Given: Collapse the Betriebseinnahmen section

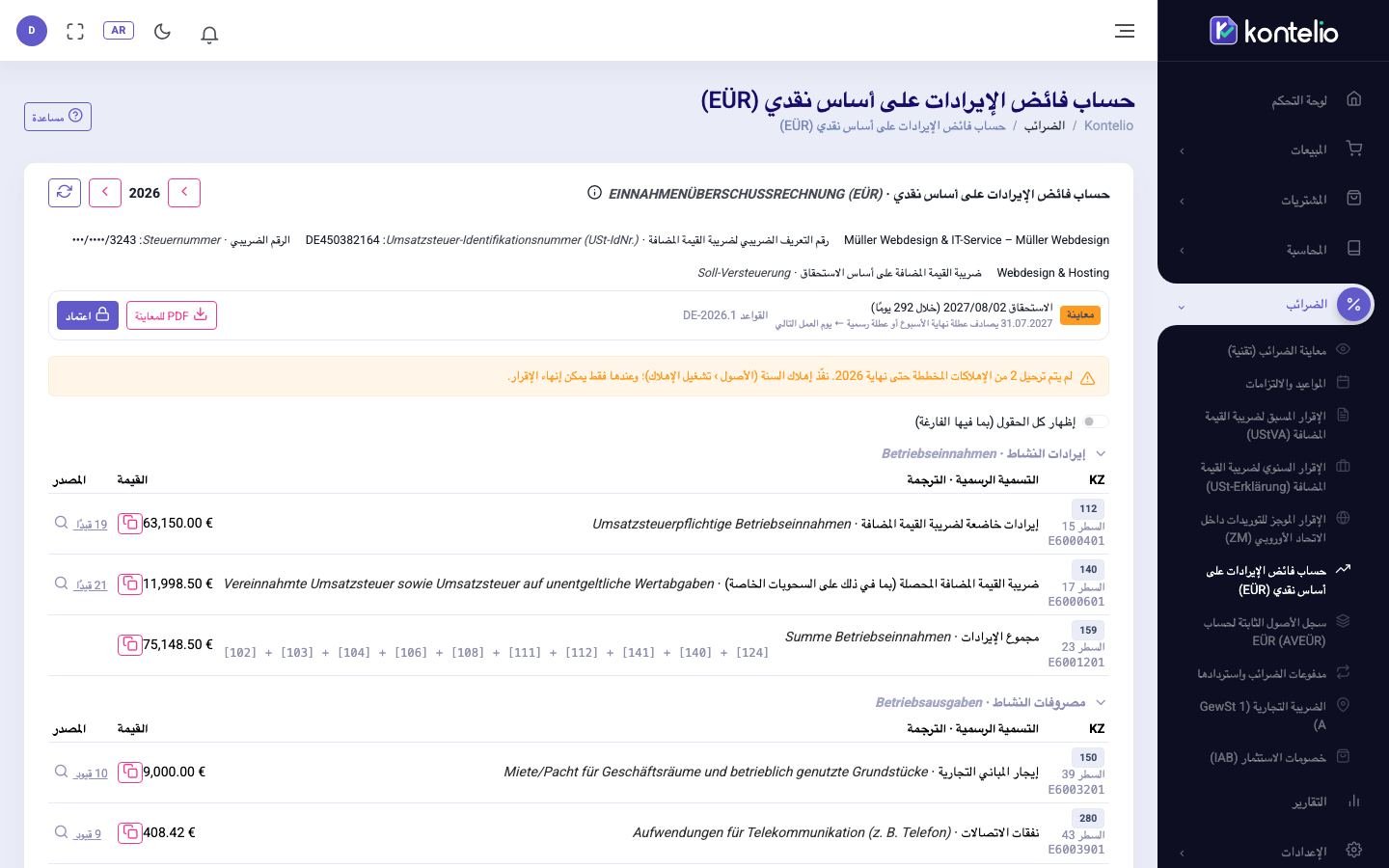Looking at the screenshot, I should (1101, 453).
